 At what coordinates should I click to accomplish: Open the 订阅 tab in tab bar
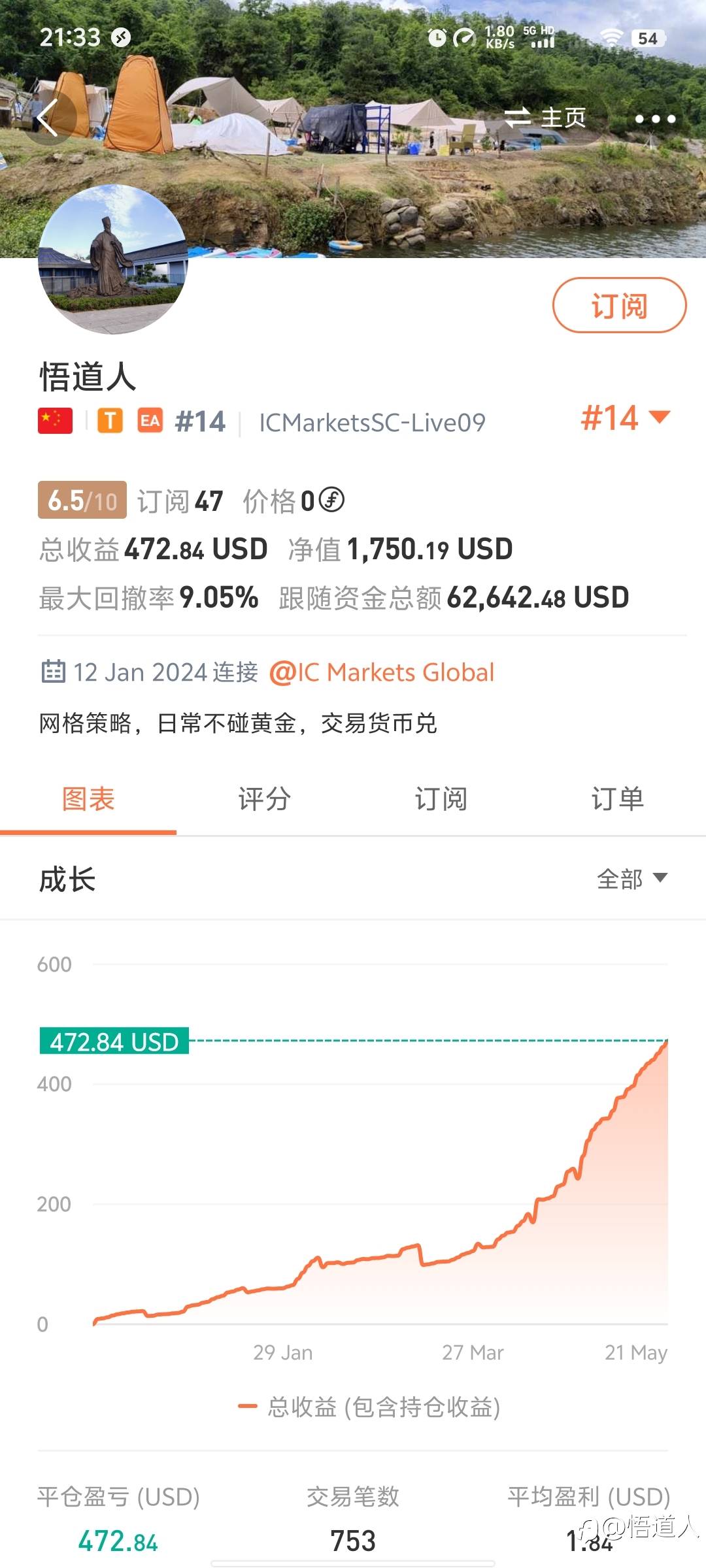(441, 799)
